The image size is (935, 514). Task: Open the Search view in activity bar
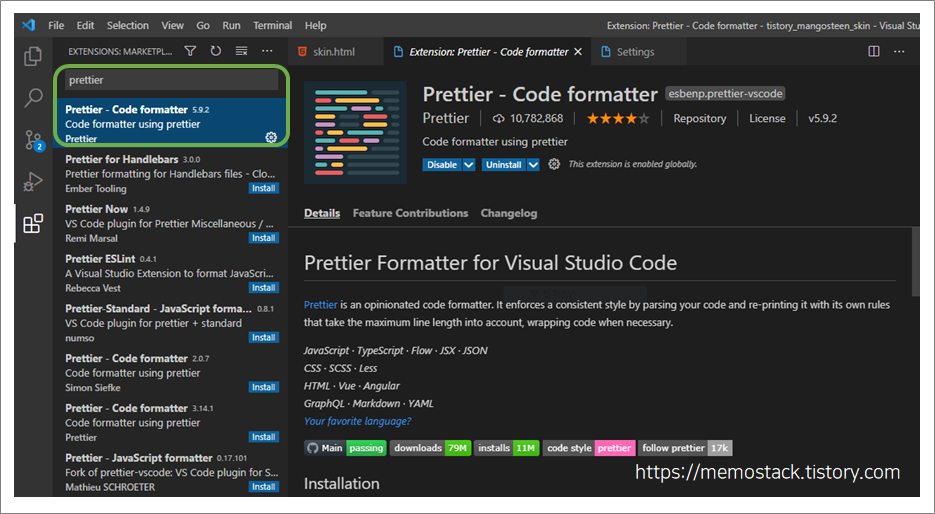click(33, 98)
